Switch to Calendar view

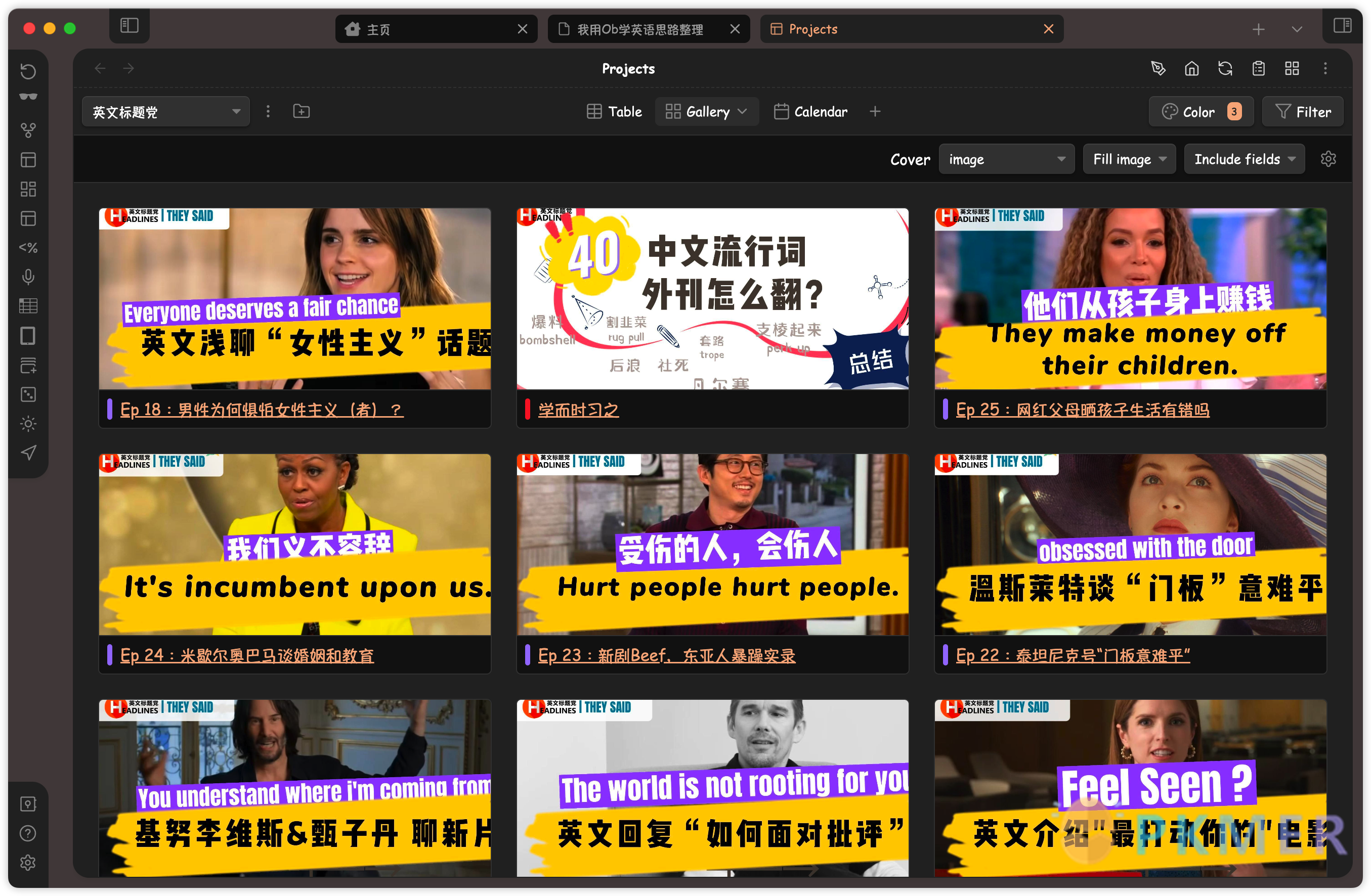point(810,111)
